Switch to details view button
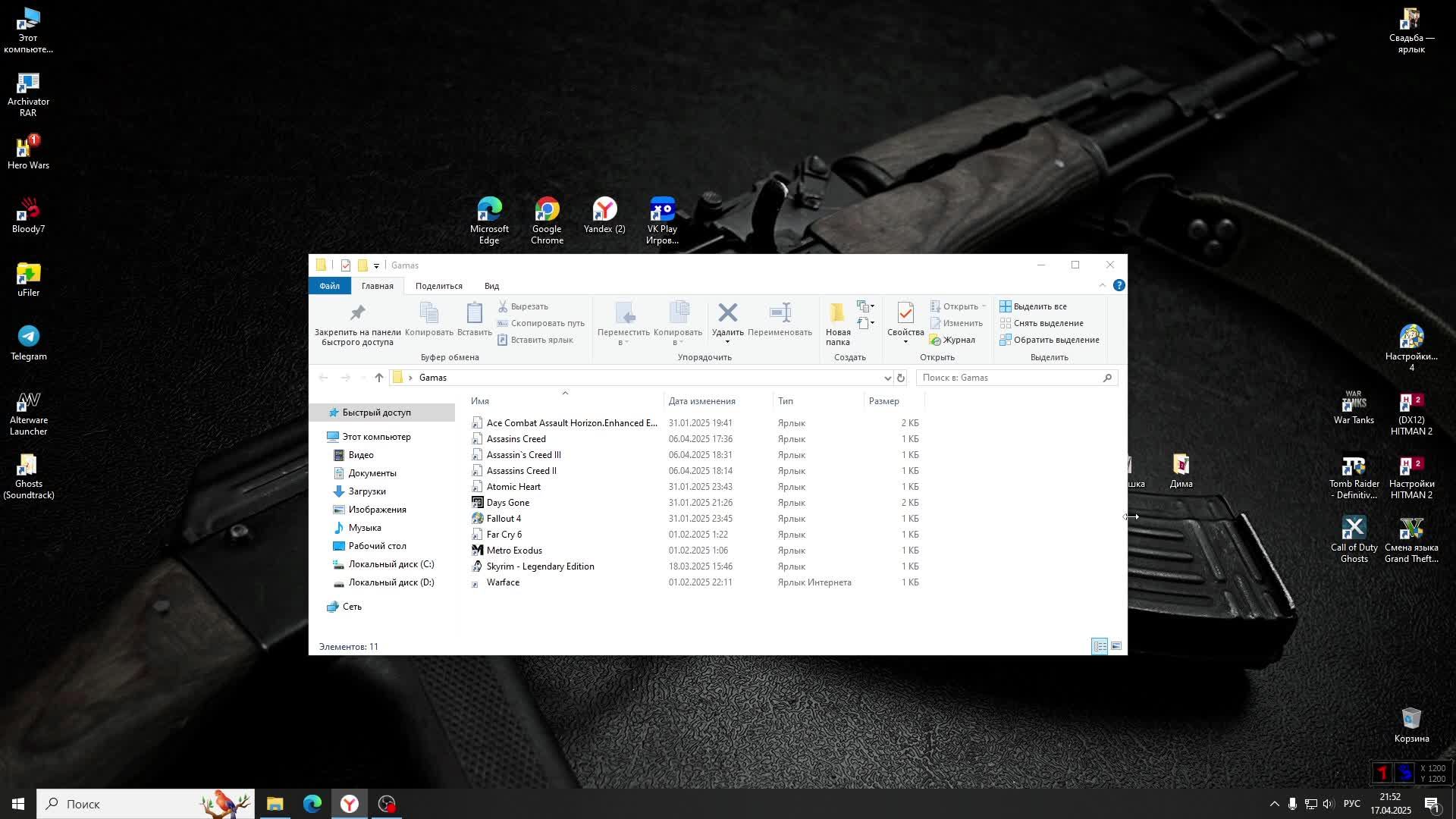The height and width of the screenshot is (819, 1456). click(x=1100, y=646)
